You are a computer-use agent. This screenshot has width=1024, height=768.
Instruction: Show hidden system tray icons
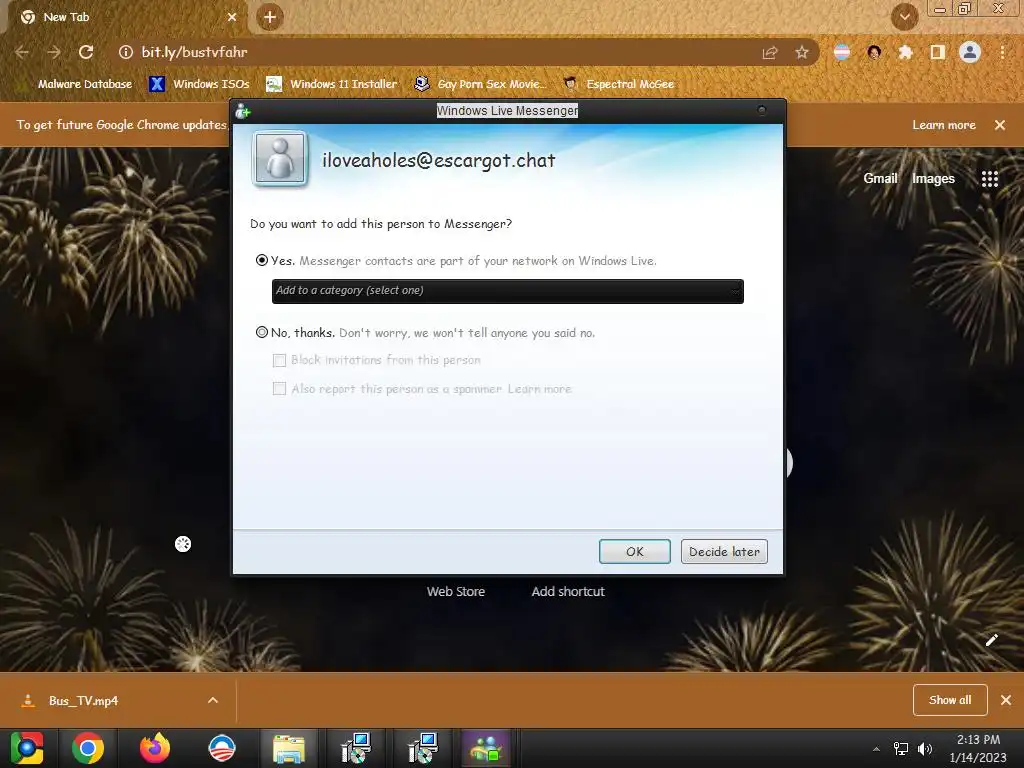[x=876, y=749]
